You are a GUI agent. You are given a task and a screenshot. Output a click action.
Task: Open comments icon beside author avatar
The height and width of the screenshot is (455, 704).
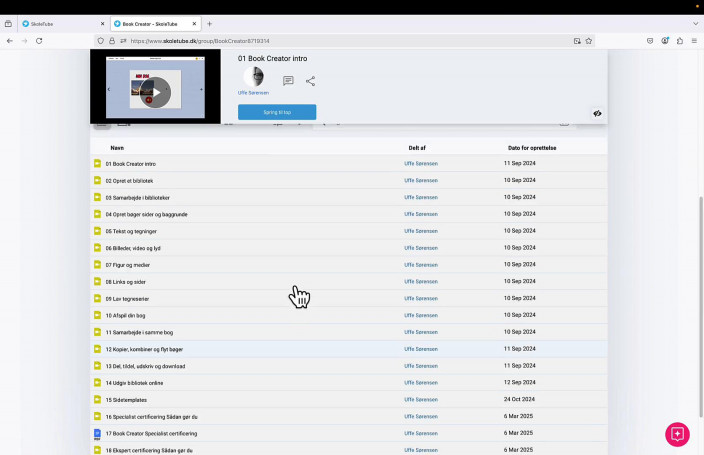coord(288,81)
